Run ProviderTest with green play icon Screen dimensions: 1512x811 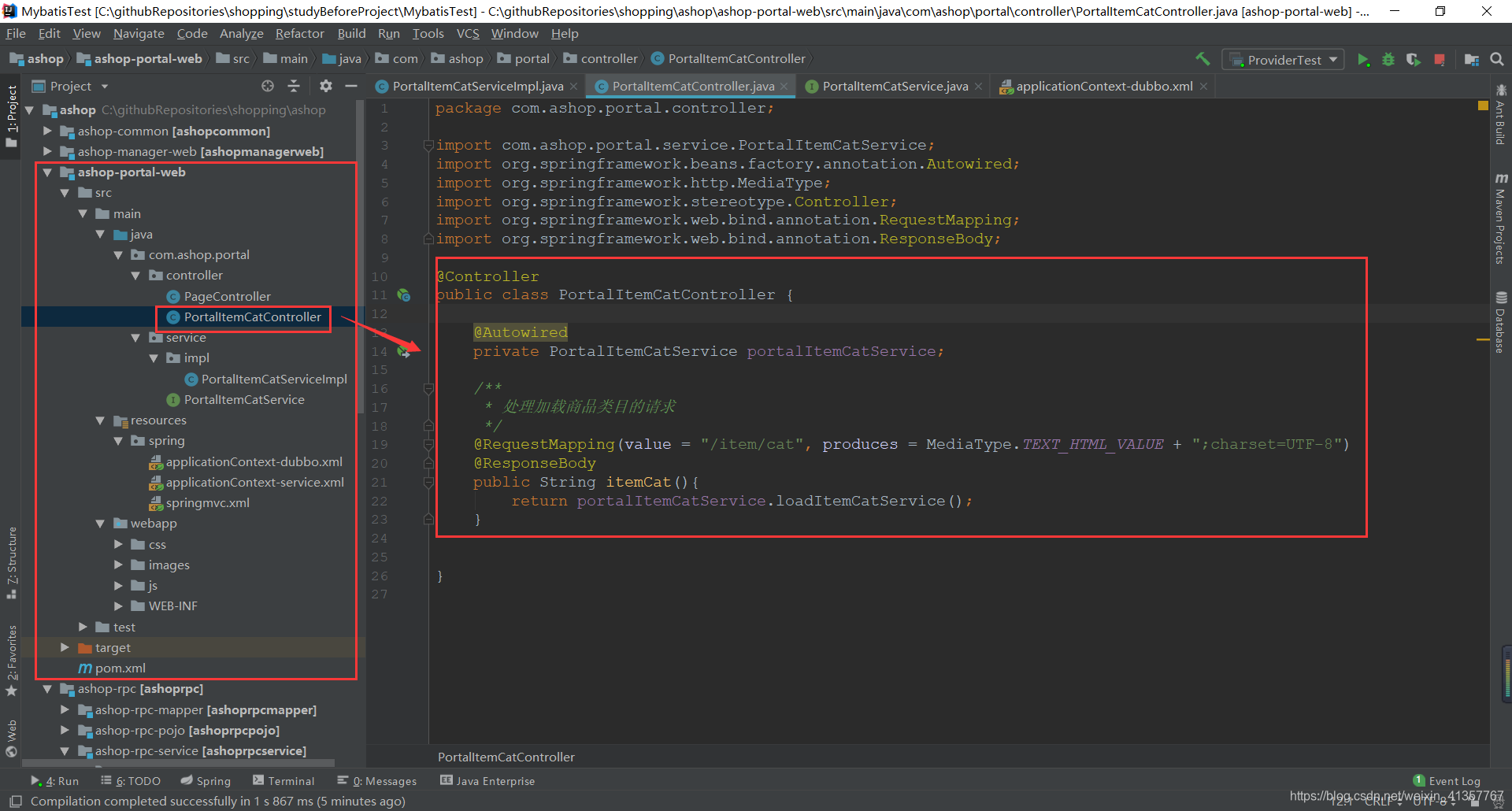pyautogui.click(x=1363, y=60)
